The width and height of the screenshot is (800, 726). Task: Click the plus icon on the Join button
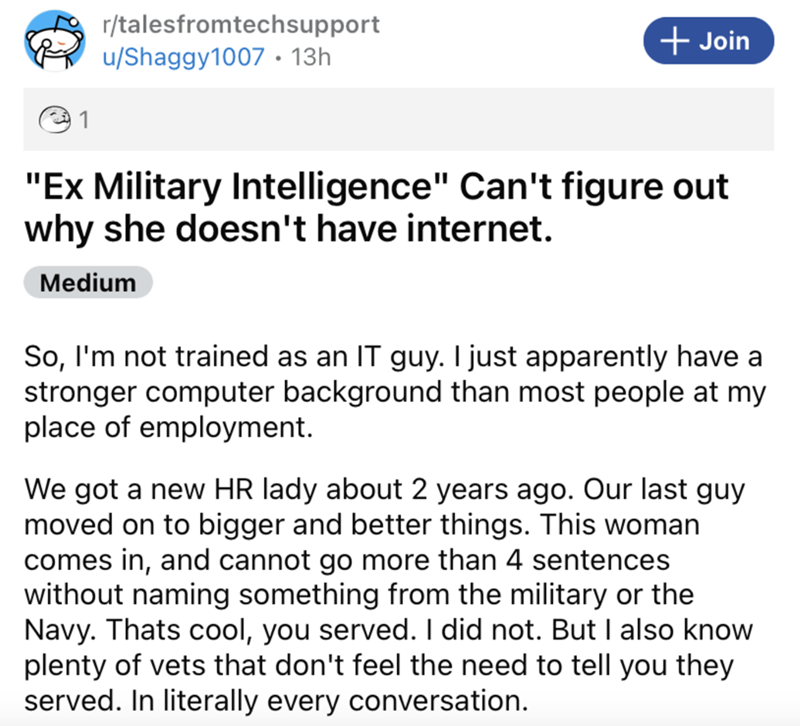(677, 41)
